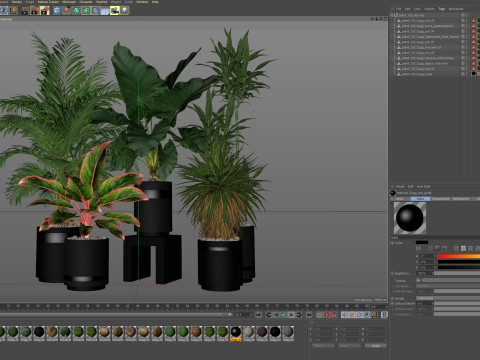Open the Model dropdown in material color settings

[x=448, y=298]
